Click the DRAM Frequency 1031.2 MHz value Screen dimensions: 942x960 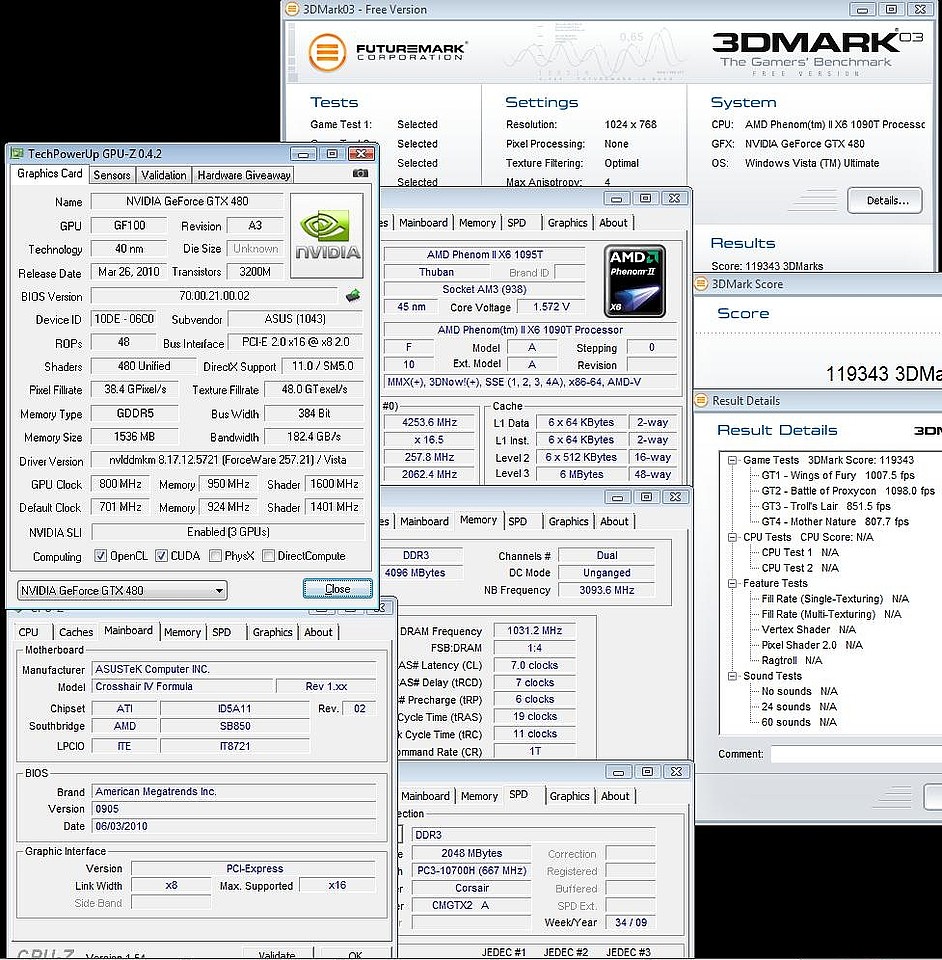coord(534,631)
